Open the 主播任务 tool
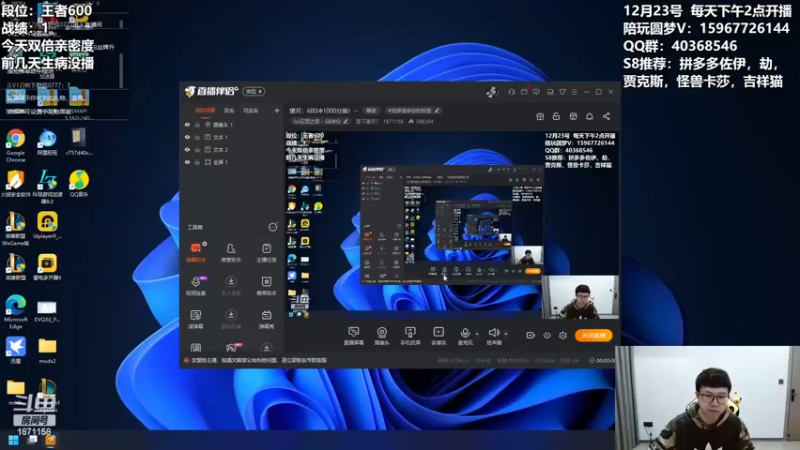Viewport: 800px width, 450px height. 266,253
